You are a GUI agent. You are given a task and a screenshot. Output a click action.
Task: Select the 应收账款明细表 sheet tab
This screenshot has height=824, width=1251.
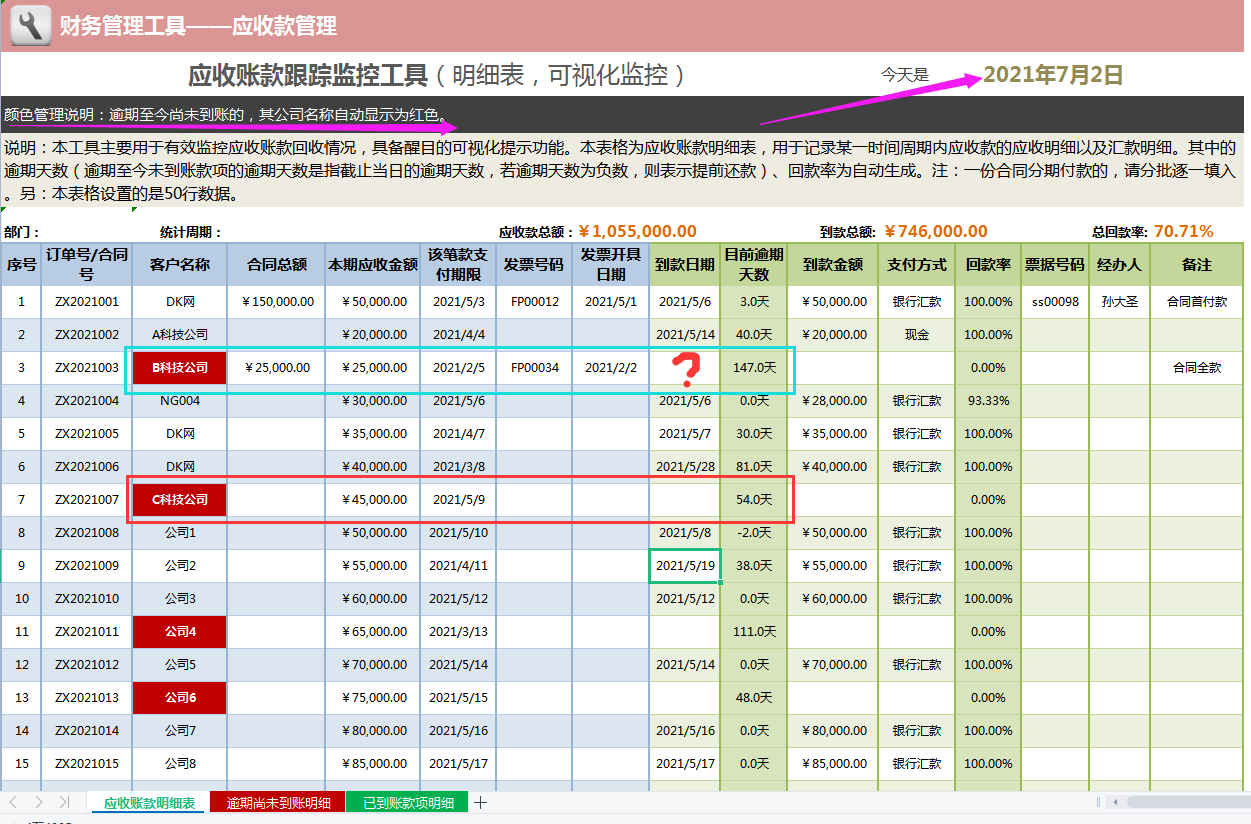coord(147,801)
